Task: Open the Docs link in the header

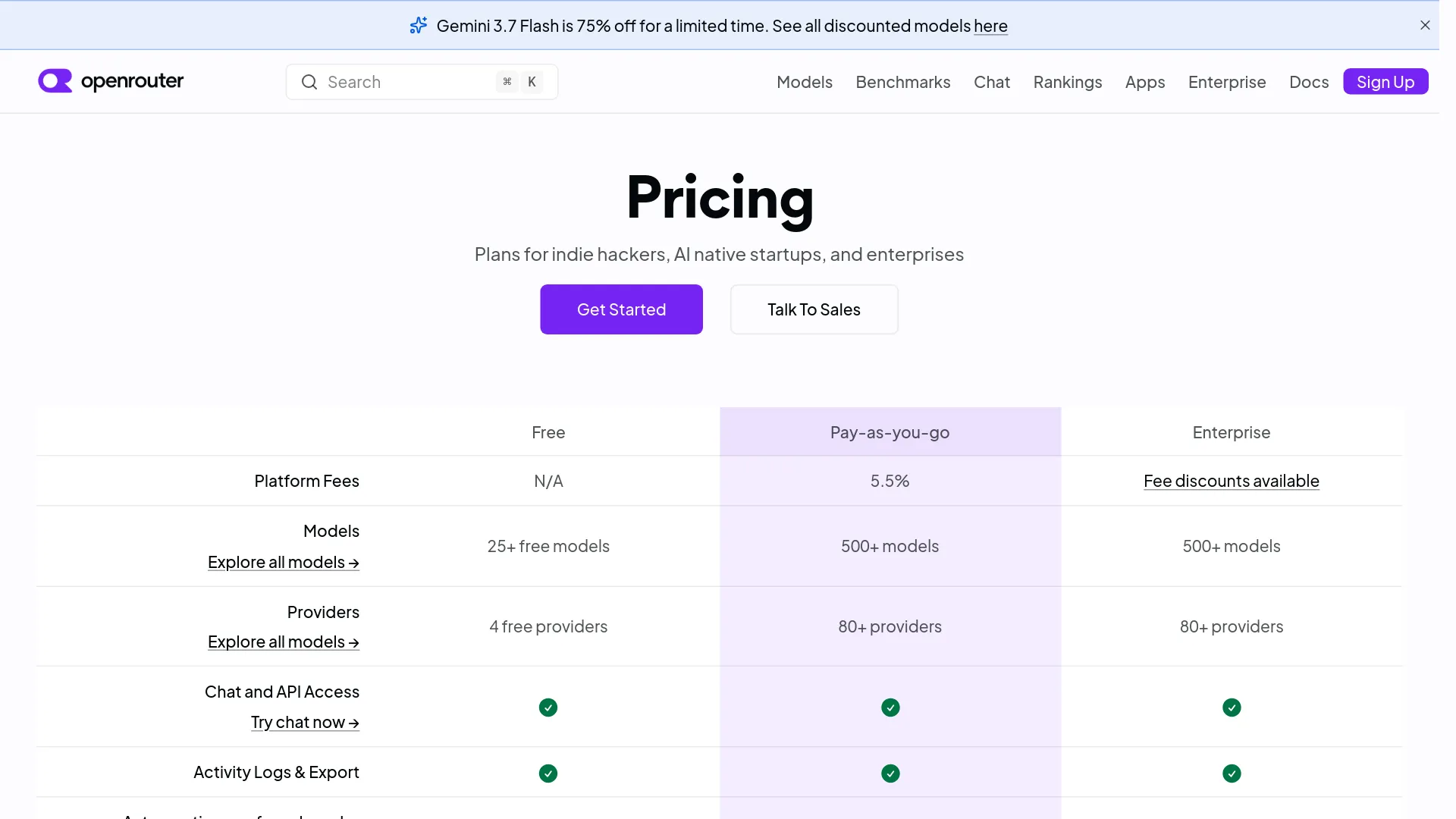Action: (x=1309, y=82)
